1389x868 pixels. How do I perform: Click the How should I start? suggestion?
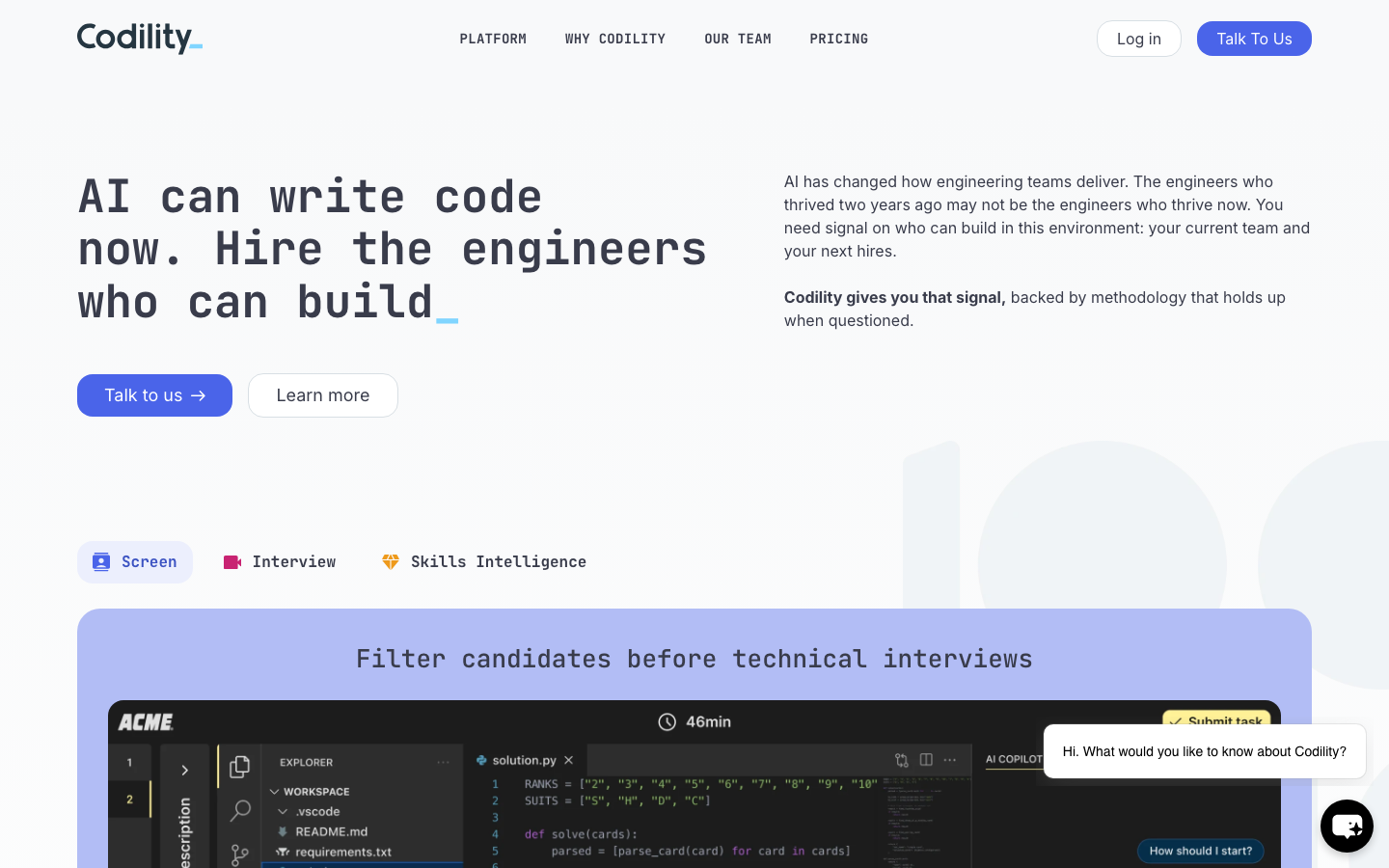click(1201, 851)
